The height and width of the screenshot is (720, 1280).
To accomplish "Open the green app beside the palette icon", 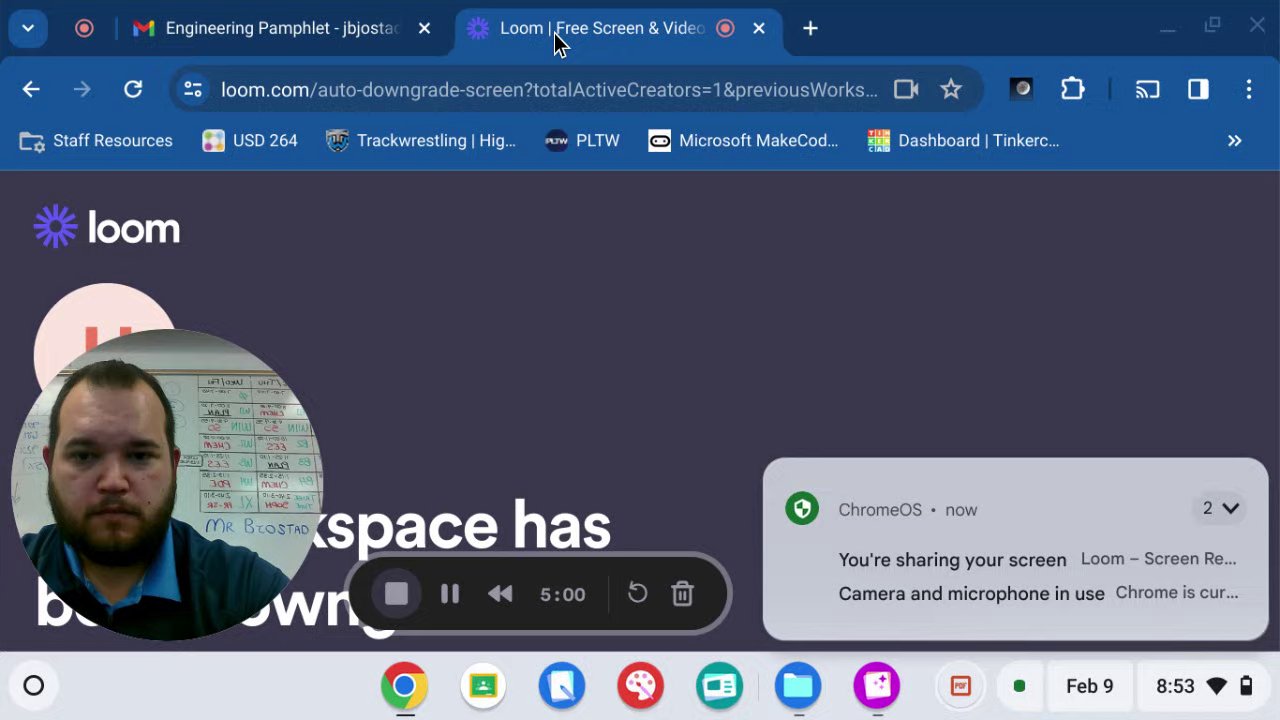I will pyautogui.click(x=719, y=686).
